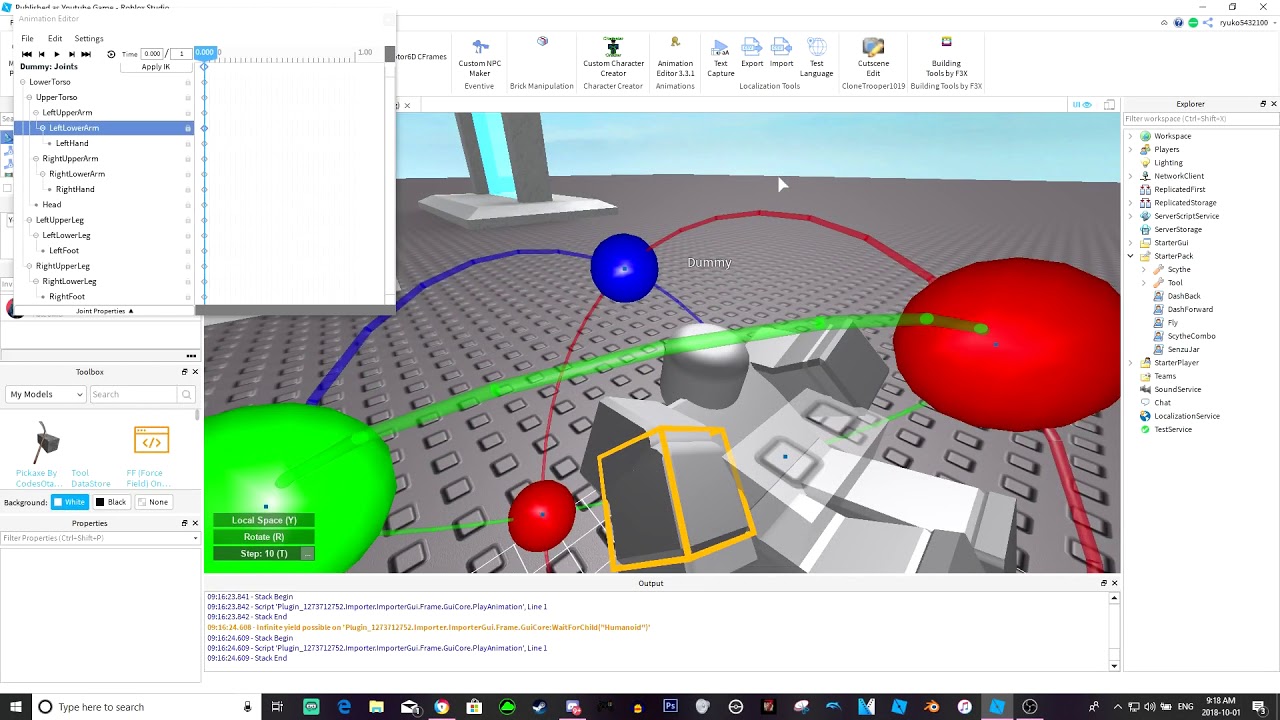Open Photoshop from the taskbar
The image size is (1280, 720).
click(x=670, y=707)
